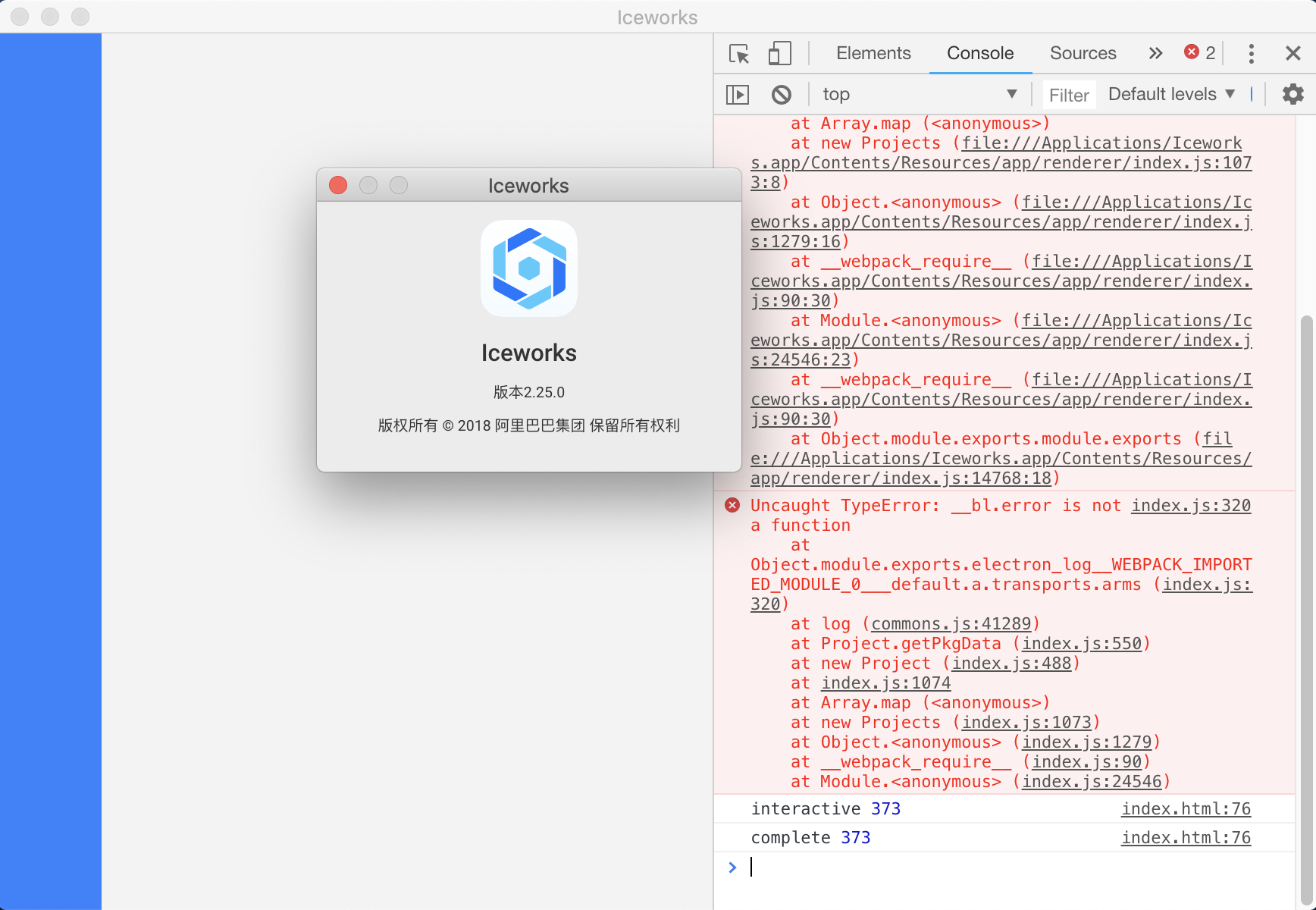Toggle the device emulation toolbar

coord(780,53)
